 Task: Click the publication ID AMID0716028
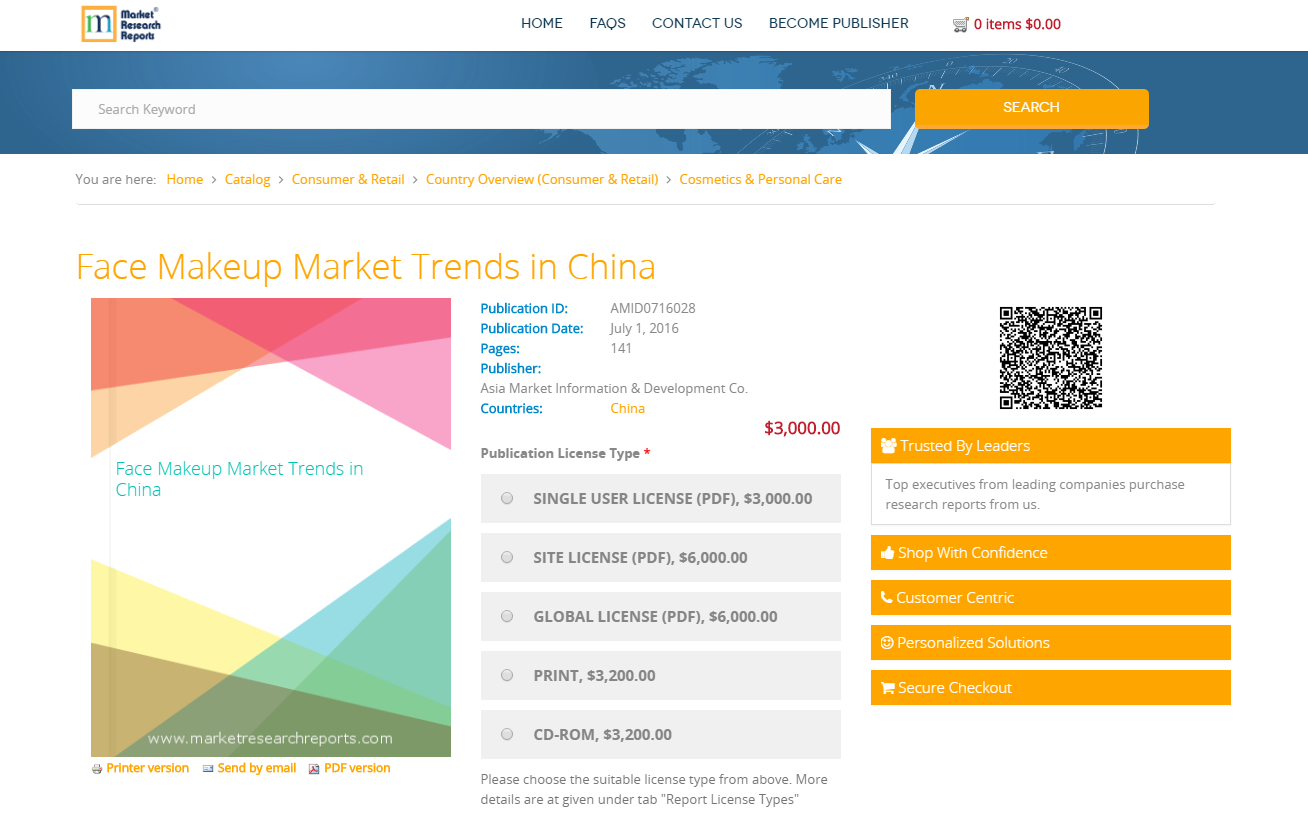click(x=653, y=309)
